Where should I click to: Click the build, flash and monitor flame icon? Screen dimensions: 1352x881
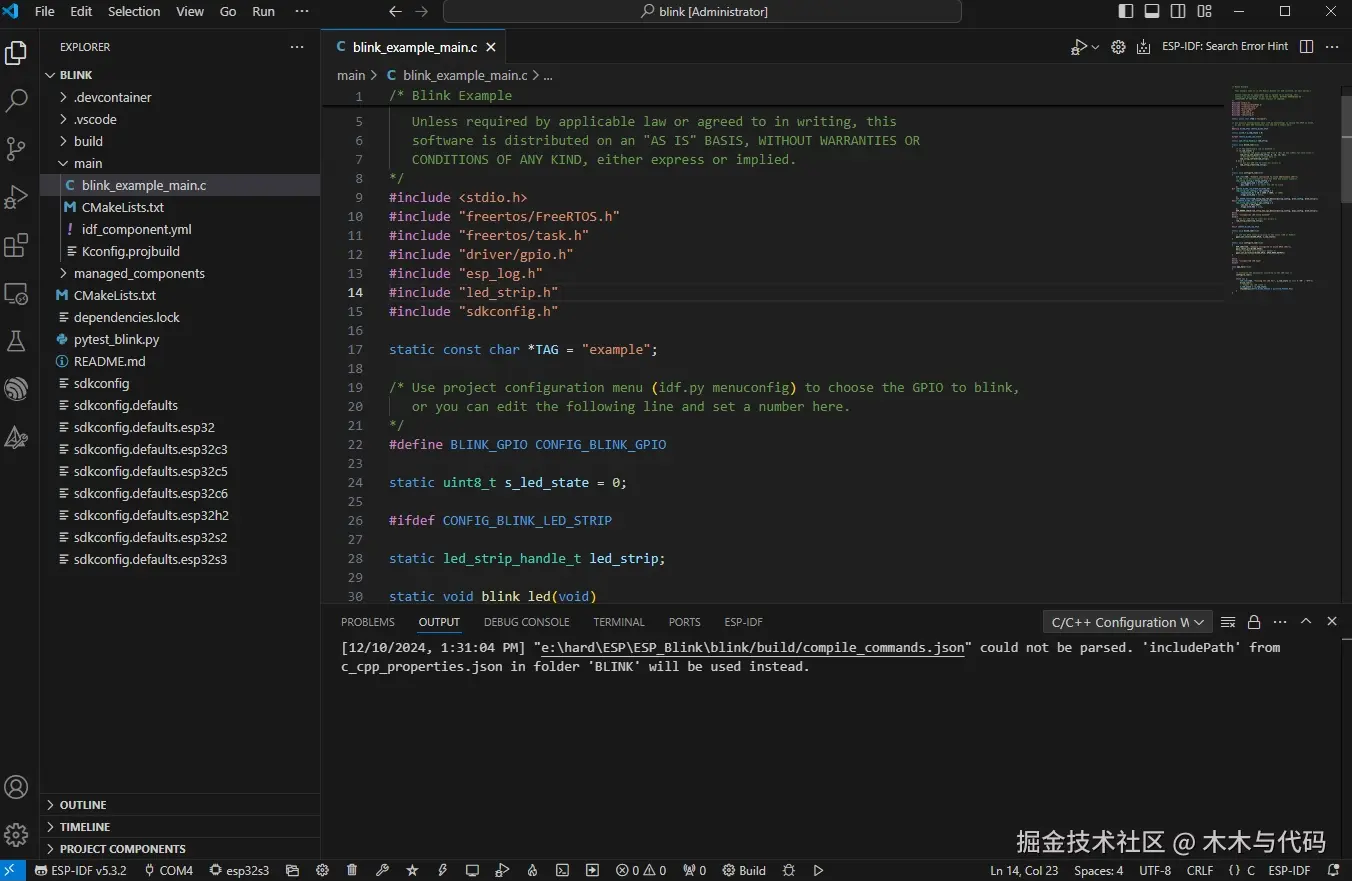[532, 870]
